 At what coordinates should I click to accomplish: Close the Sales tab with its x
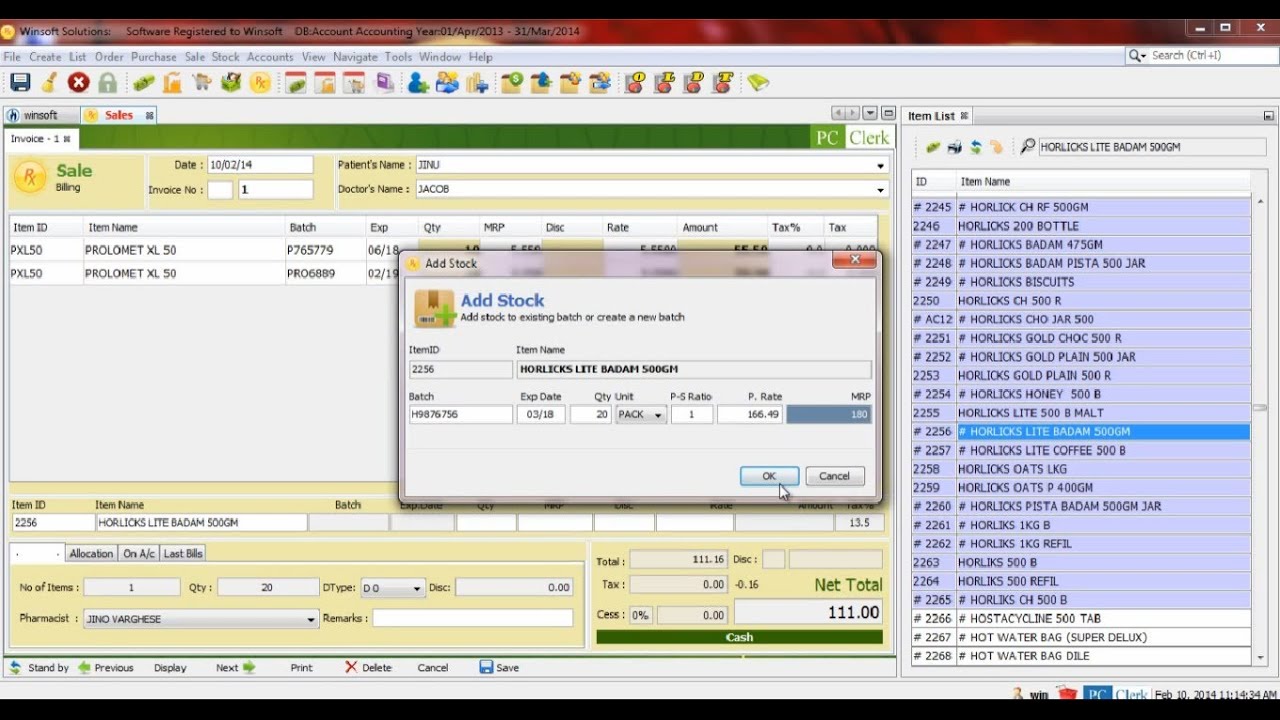coord(149,115)
